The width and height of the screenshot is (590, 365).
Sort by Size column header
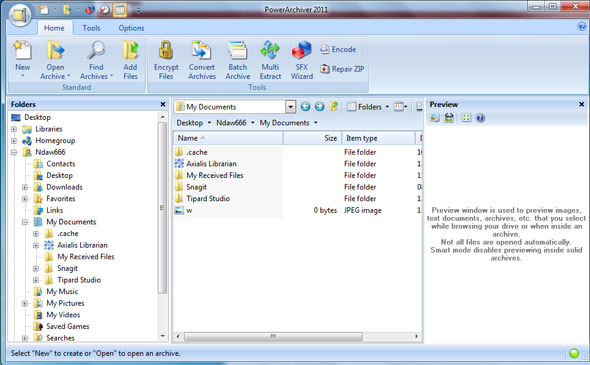tap(312, 138)
